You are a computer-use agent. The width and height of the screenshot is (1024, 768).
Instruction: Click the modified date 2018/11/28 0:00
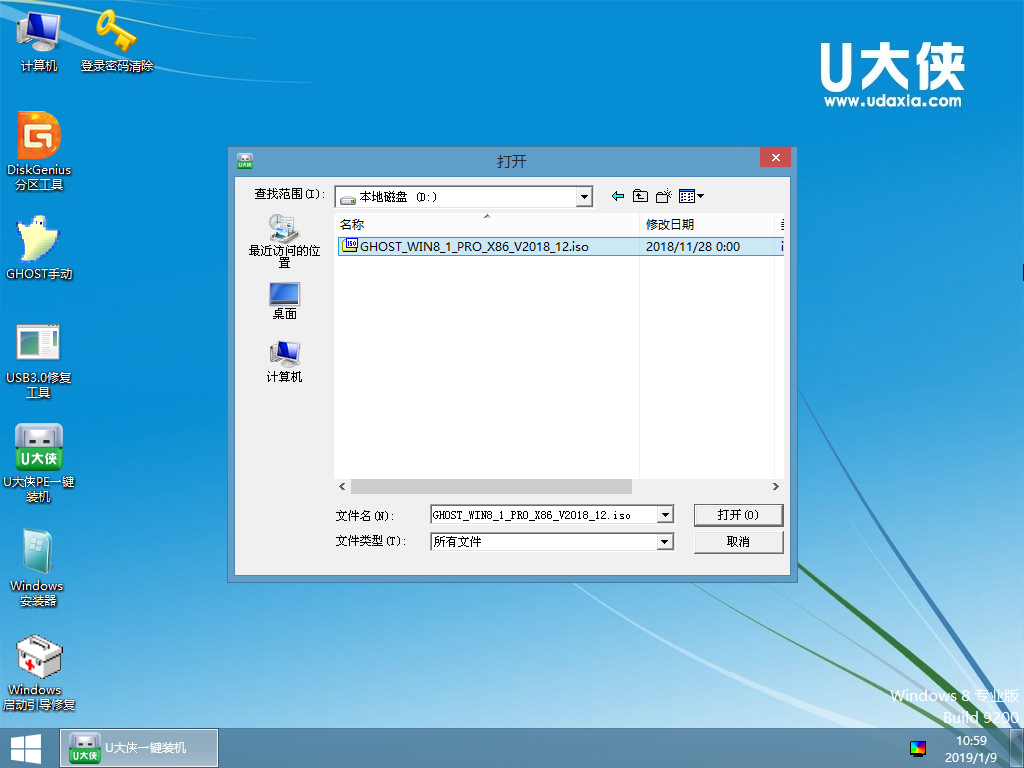[x=692, y=246]
